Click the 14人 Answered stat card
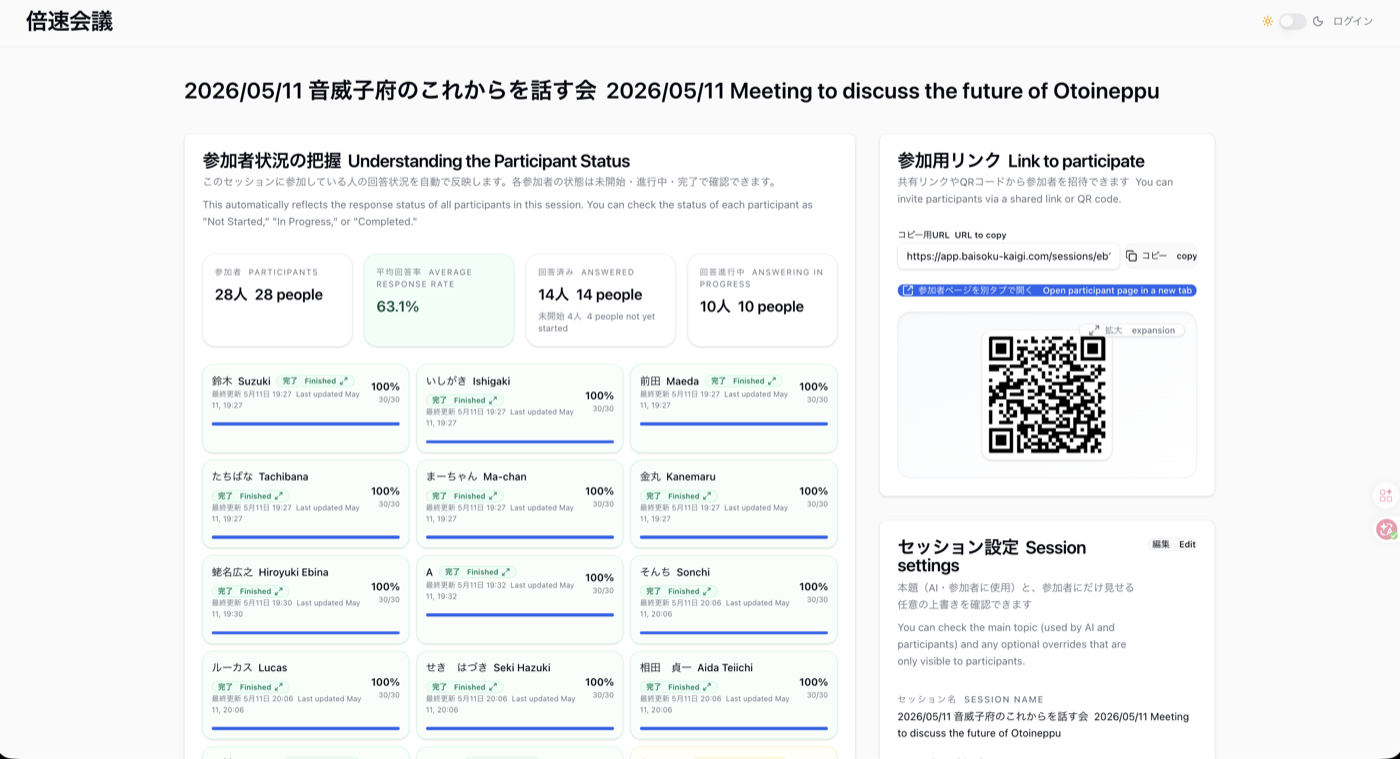The image size is (1400, 759). point(601,300)
